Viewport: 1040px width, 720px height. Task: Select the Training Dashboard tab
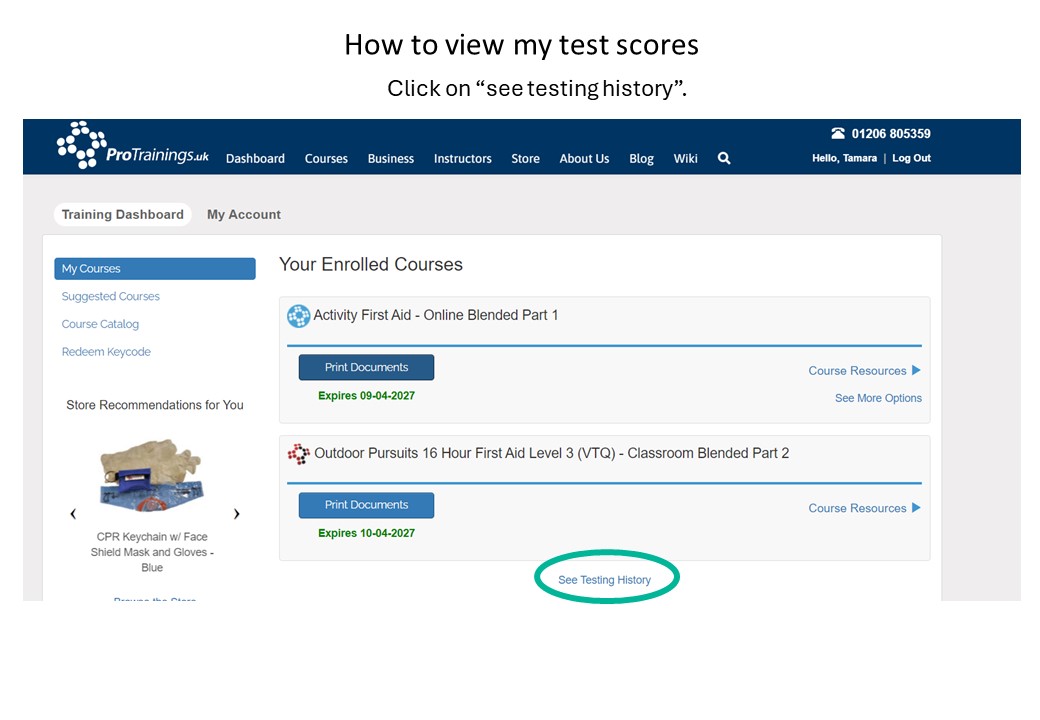(x=123, y=215)
